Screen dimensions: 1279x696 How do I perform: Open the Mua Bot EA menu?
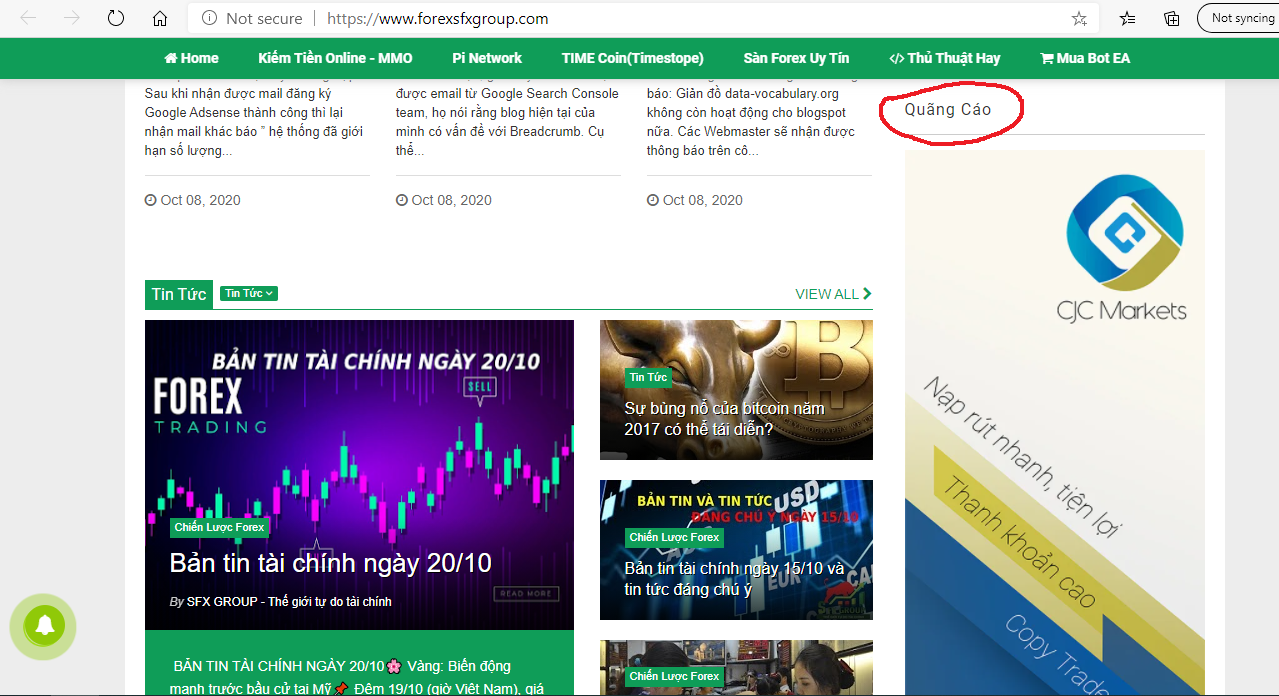coord(1085,58)
